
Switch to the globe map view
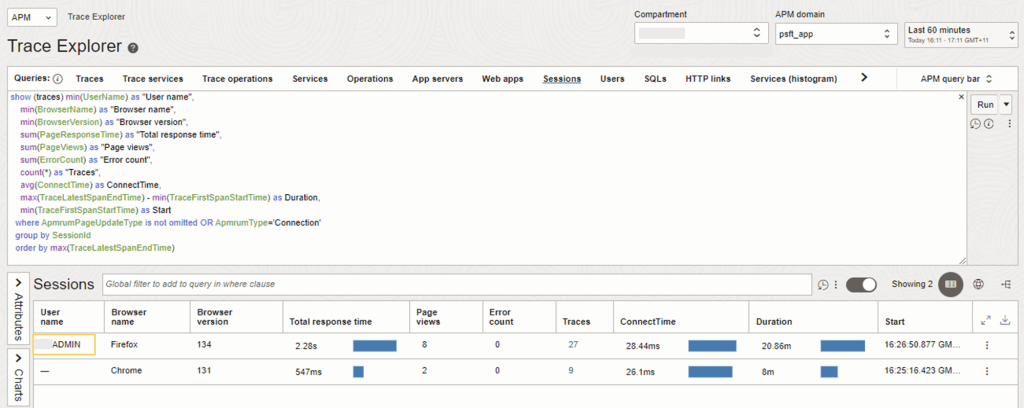click(979, 284)
